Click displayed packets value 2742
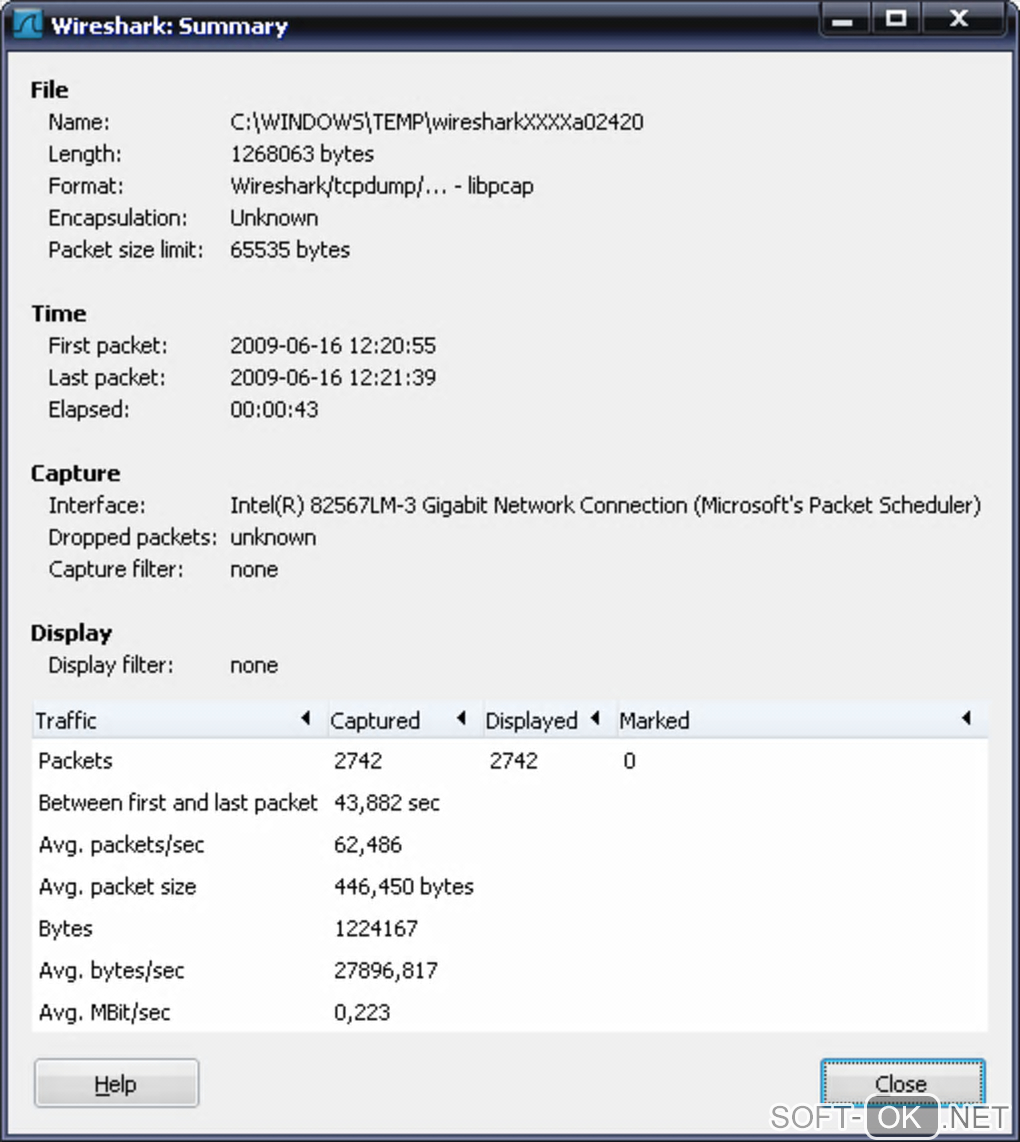This screenshot has height=1142, width=1020. click(514, 761)
